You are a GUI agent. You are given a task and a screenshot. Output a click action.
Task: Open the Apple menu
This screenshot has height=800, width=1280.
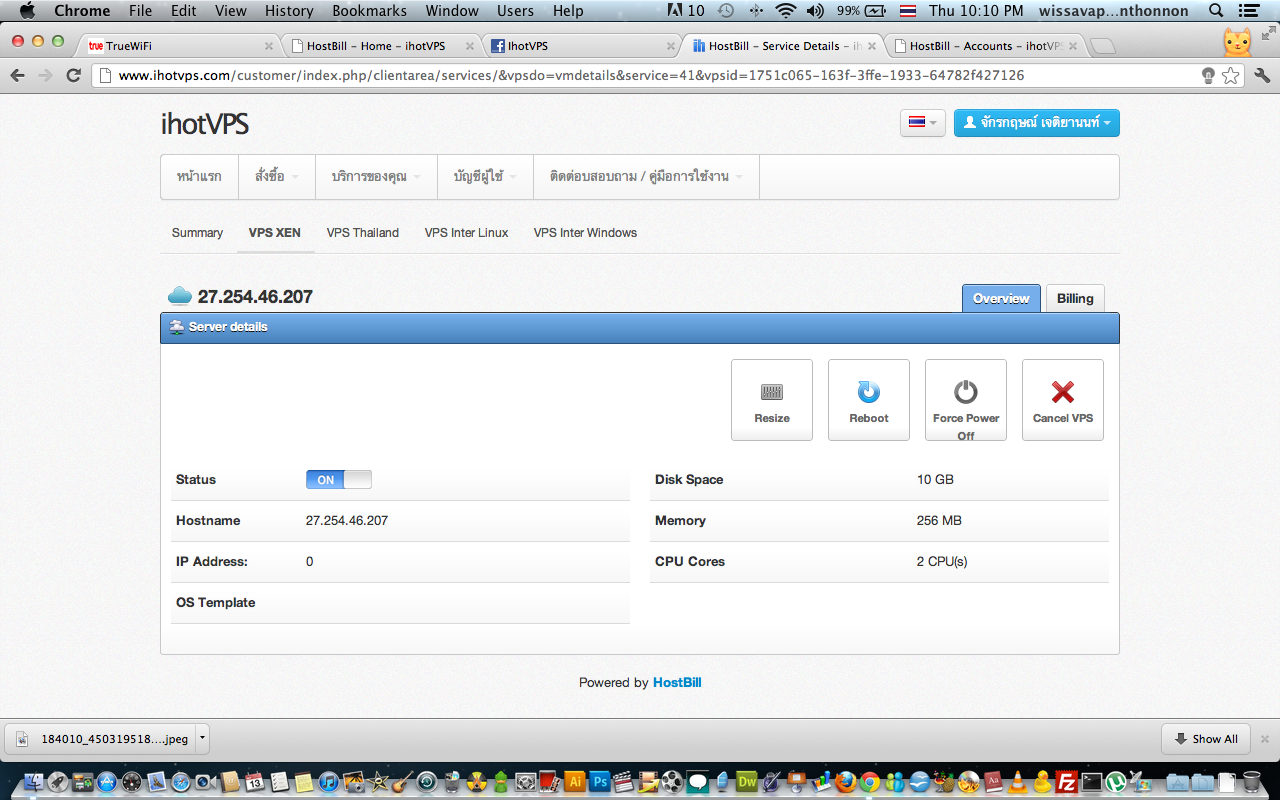(27, 11)
